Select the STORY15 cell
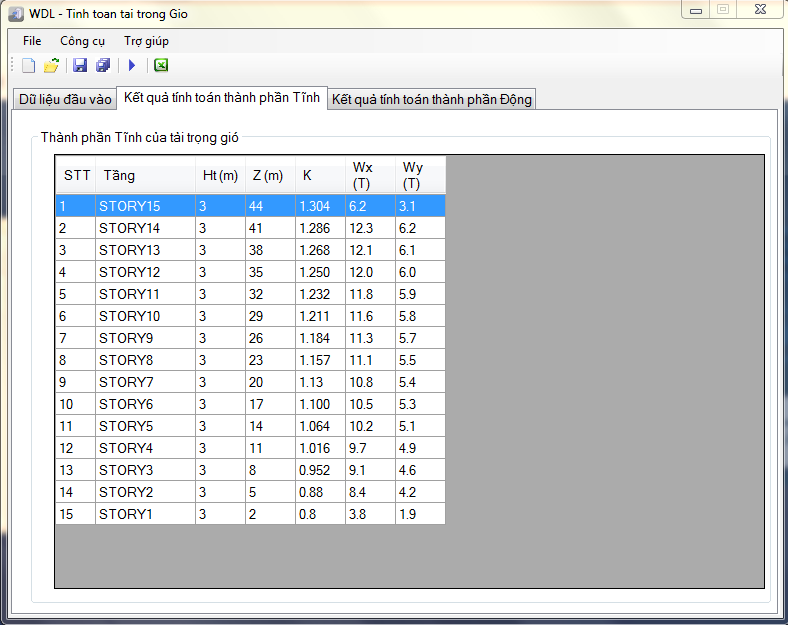 tap(145, 206)
